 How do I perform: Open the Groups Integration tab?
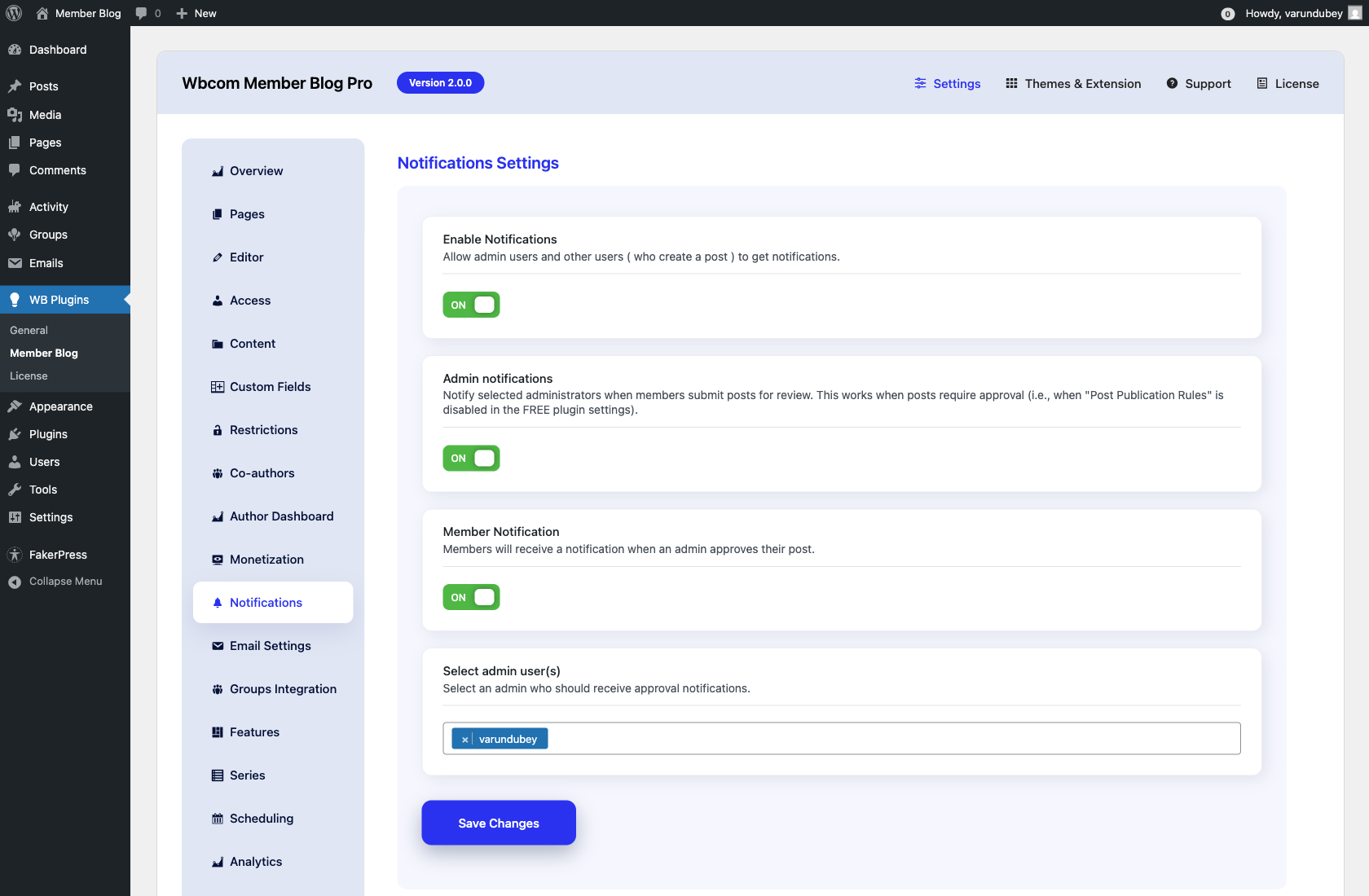273,689
